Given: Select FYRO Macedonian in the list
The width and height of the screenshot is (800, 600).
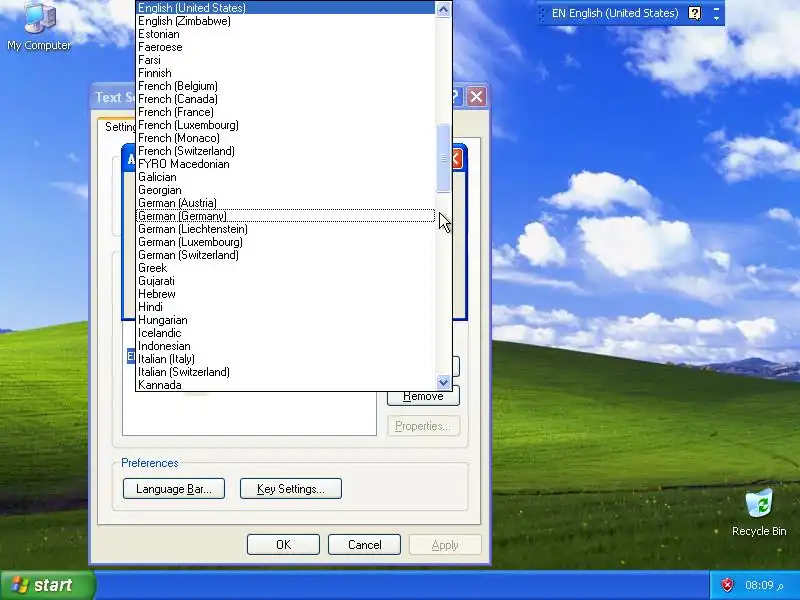Looking at the screenshot, I should 286,164.
